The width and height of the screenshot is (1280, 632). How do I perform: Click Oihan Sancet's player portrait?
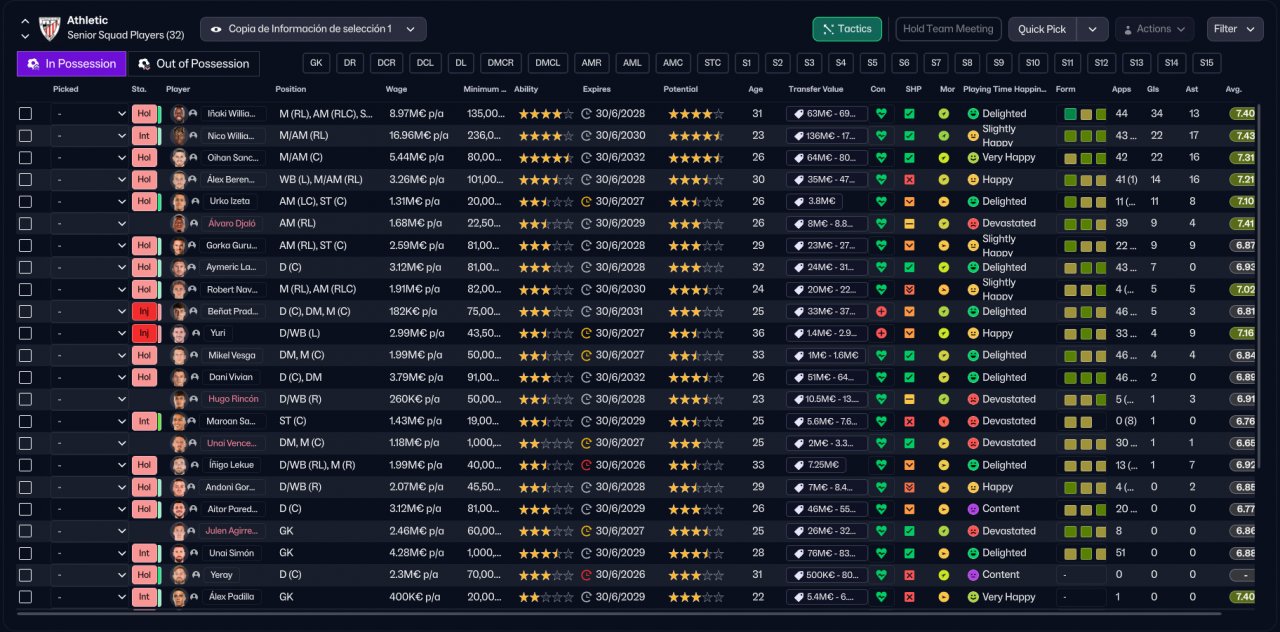click(x=179, y=158)
